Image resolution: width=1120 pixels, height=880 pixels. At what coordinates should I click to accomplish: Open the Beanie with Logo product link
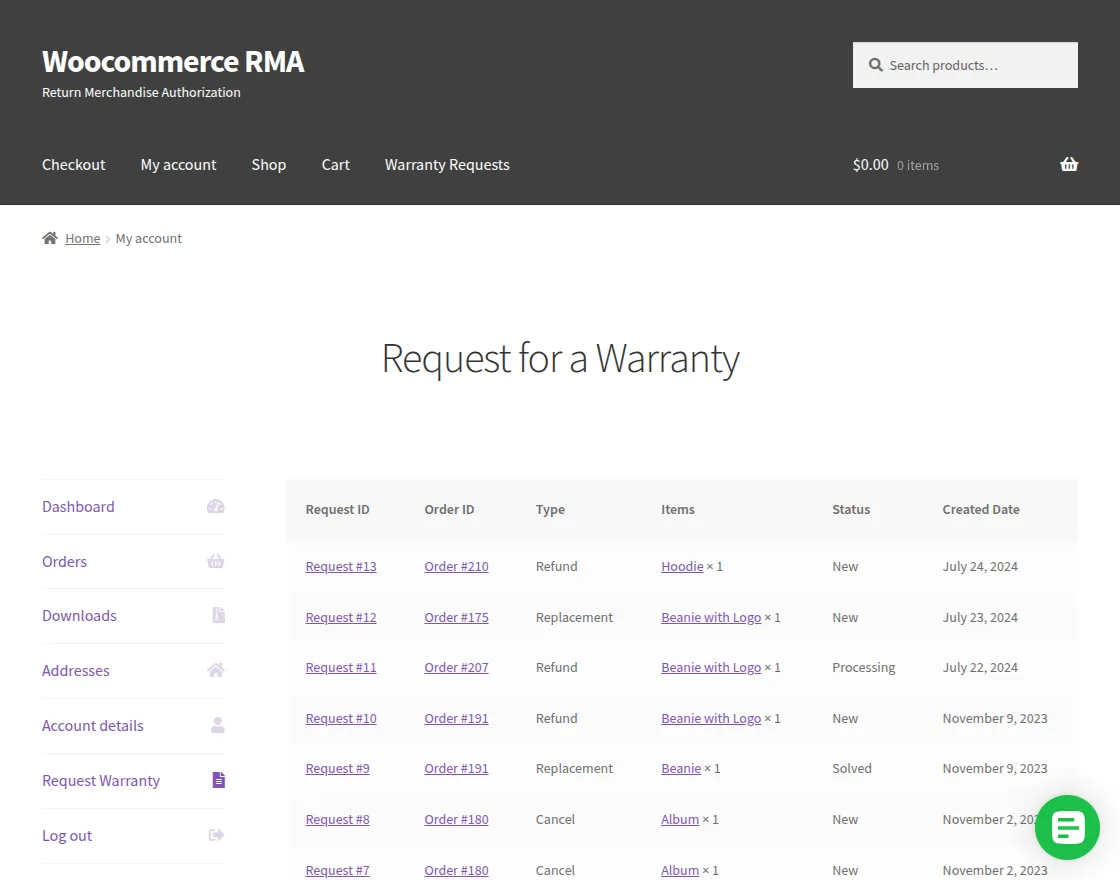tap(710, 617)
